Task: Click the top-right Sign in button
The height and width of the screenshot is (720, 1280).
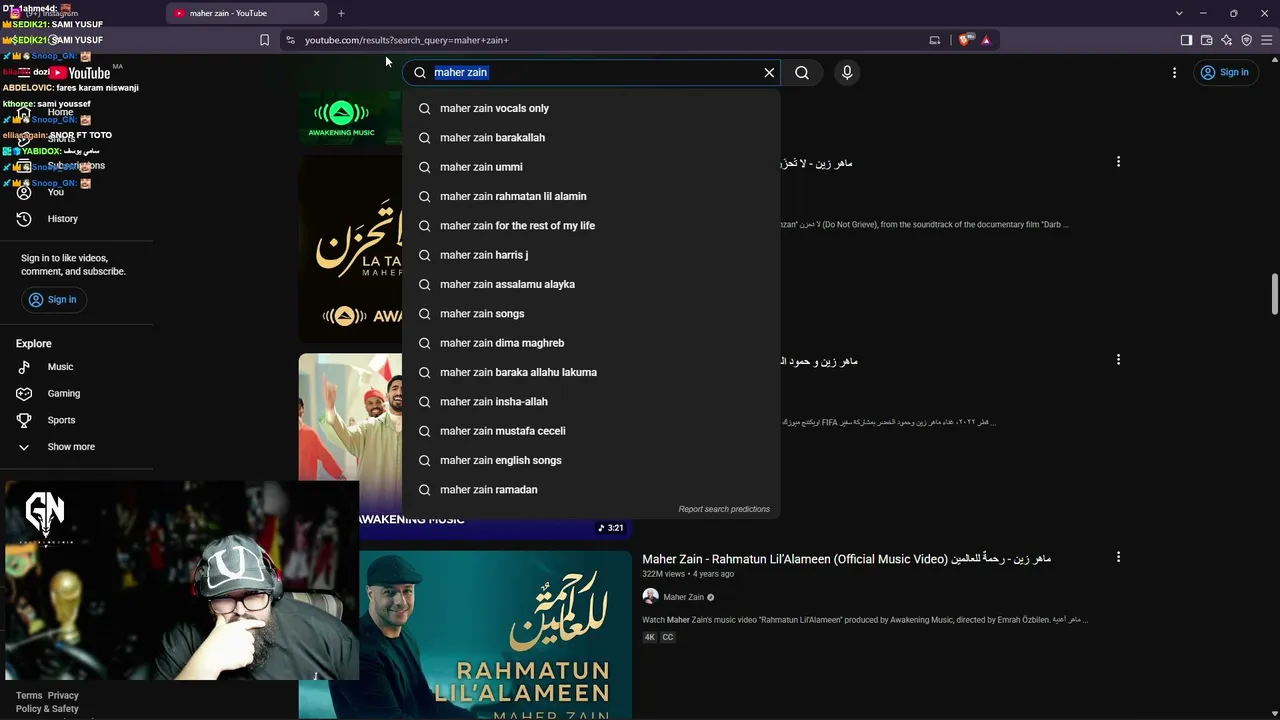Action: pyautogui.click(x=1225, y=72)
